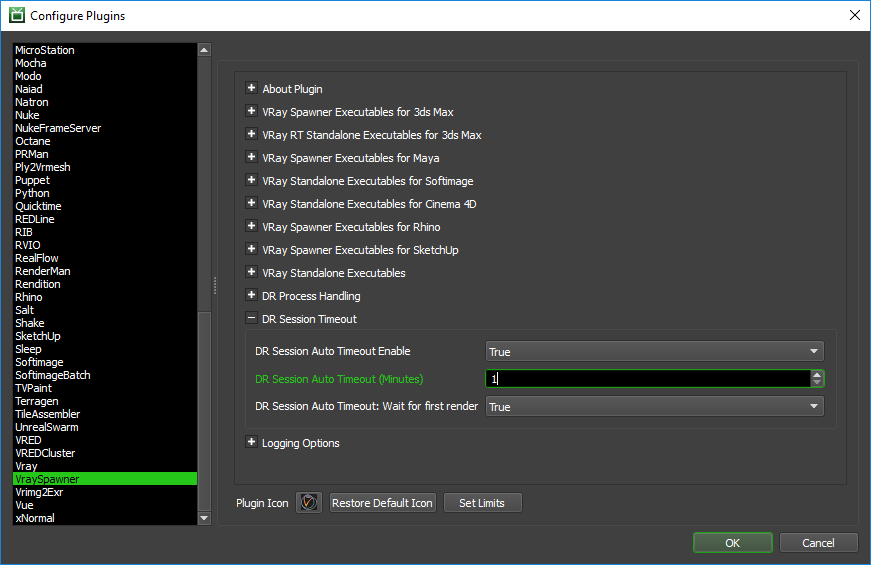Increase the auto timeout minutes value
Image resolution: width=871 pixels, height=565 pixels.
[817, 375]
